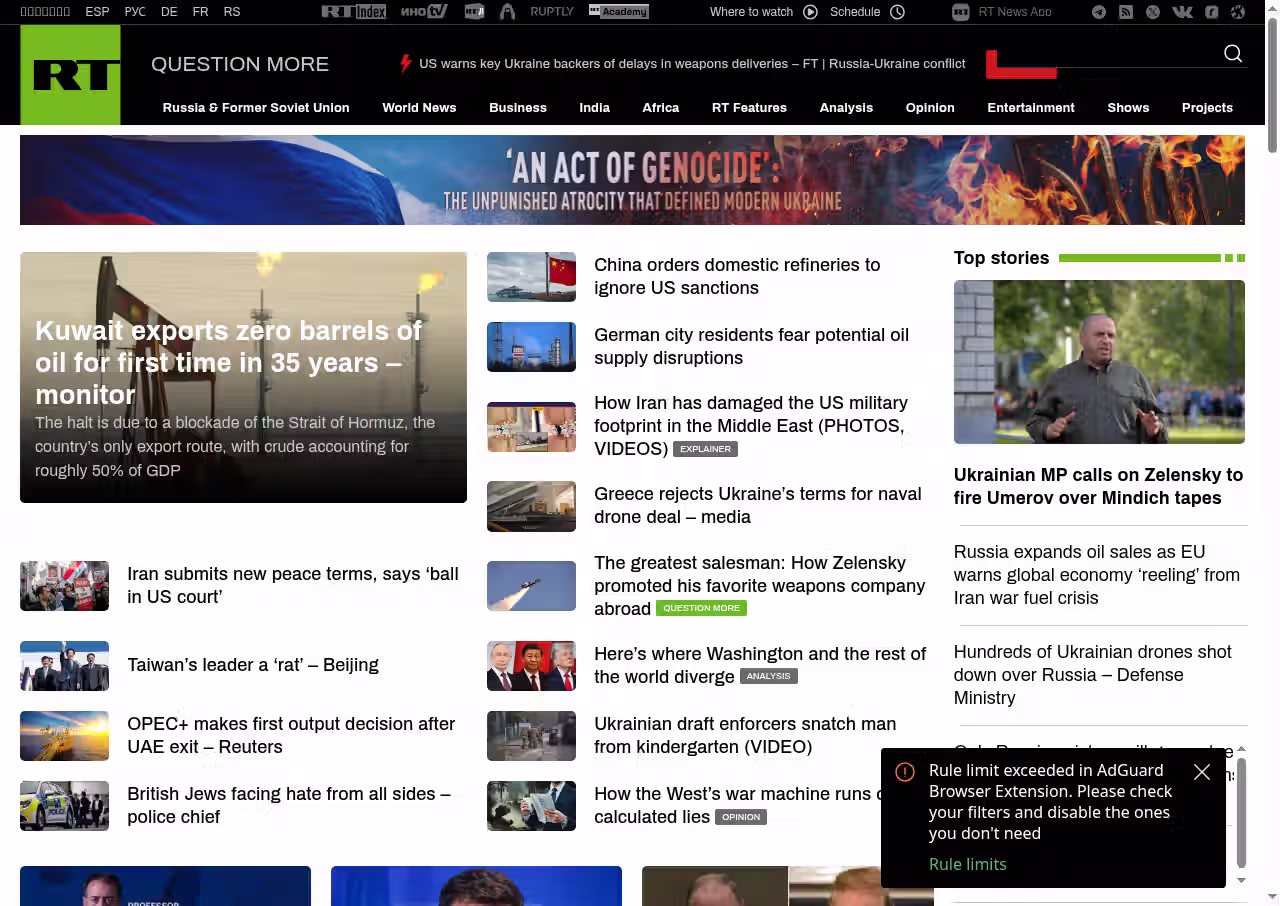Go to the Opinion section
Screen dimensions: 1280x906
point(930,108)
